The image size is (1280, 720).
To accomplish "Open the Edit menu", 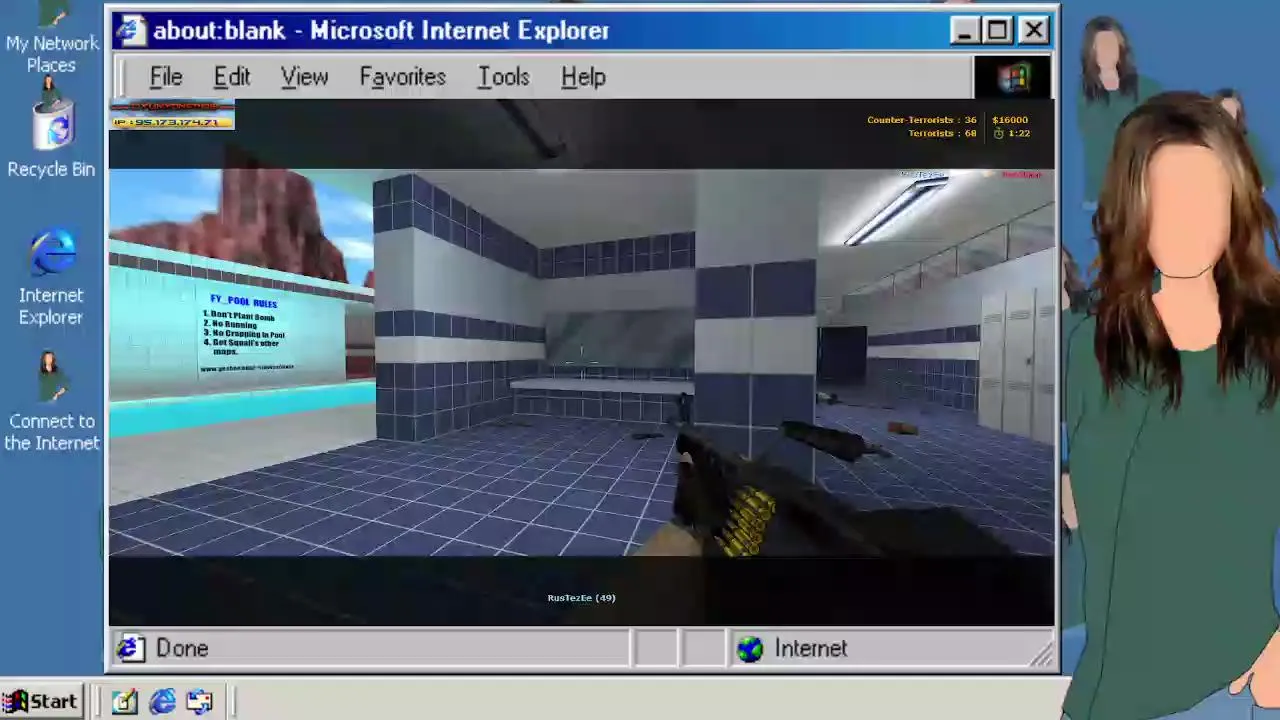I will pyautogui.click(x=232, y=77).
